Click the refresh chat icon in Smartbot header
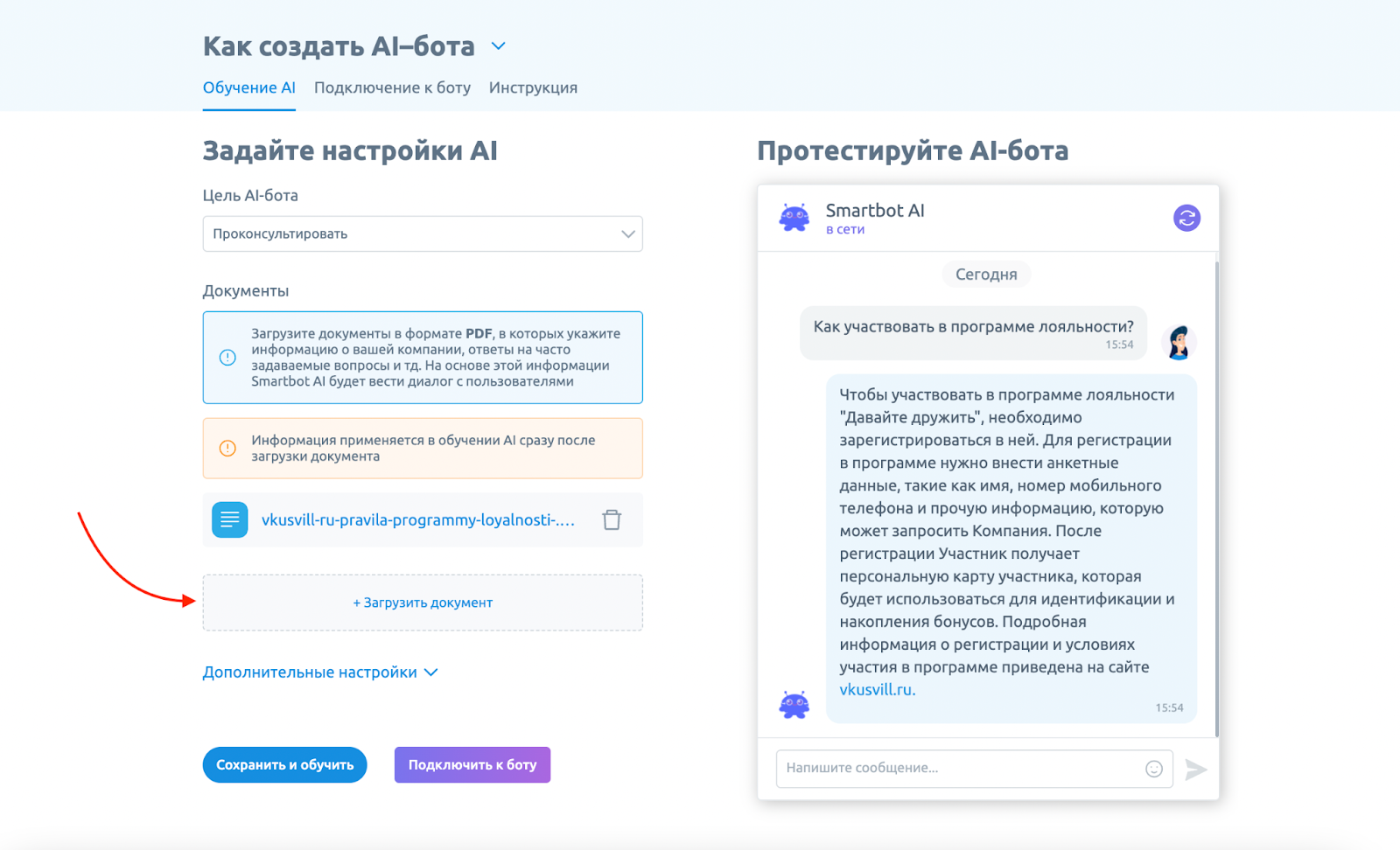 tap(1186, 218)
